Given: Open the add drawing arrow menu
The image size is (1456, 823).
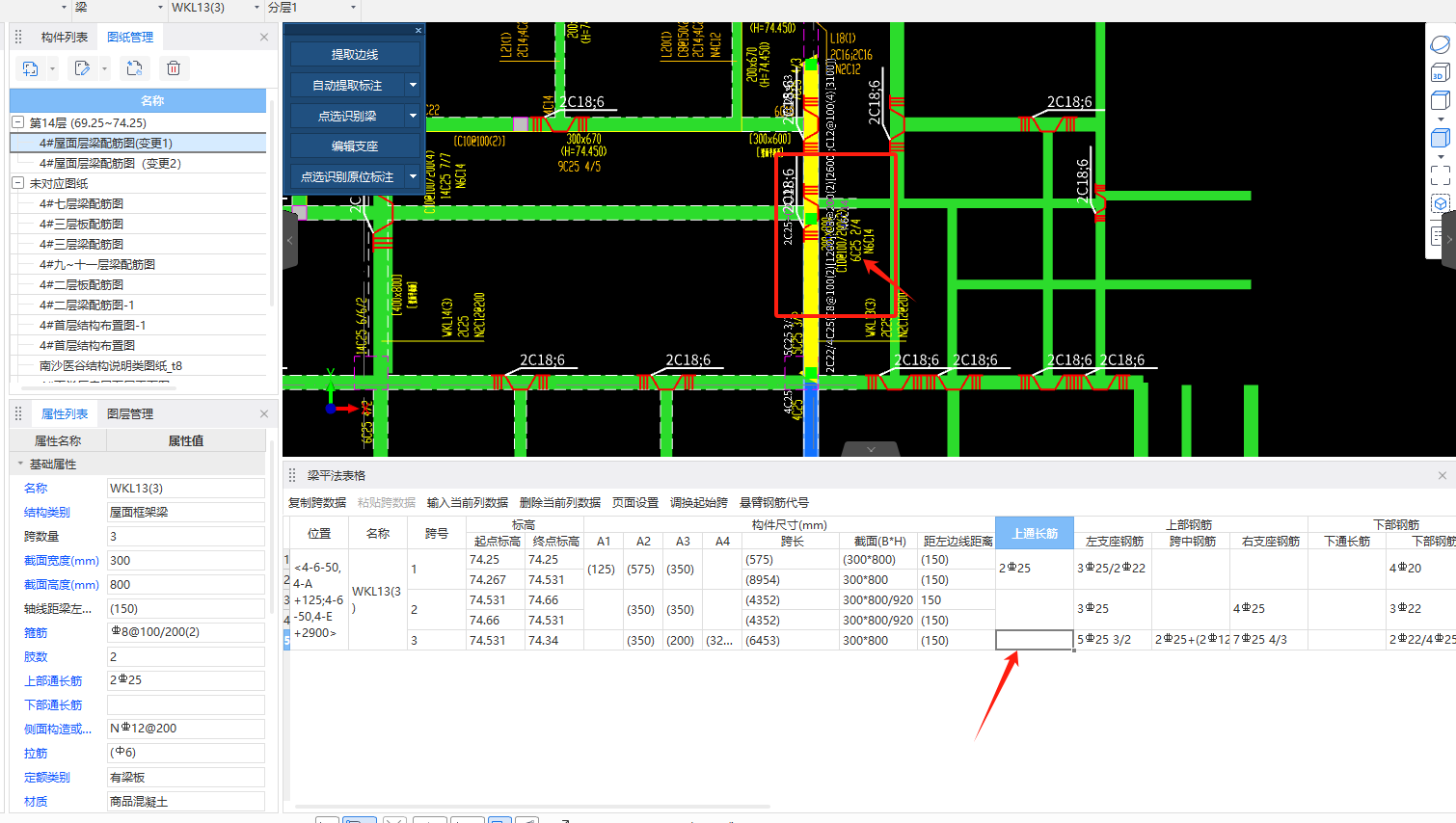Looking at the screenshot, I should [x=52, y=68].
